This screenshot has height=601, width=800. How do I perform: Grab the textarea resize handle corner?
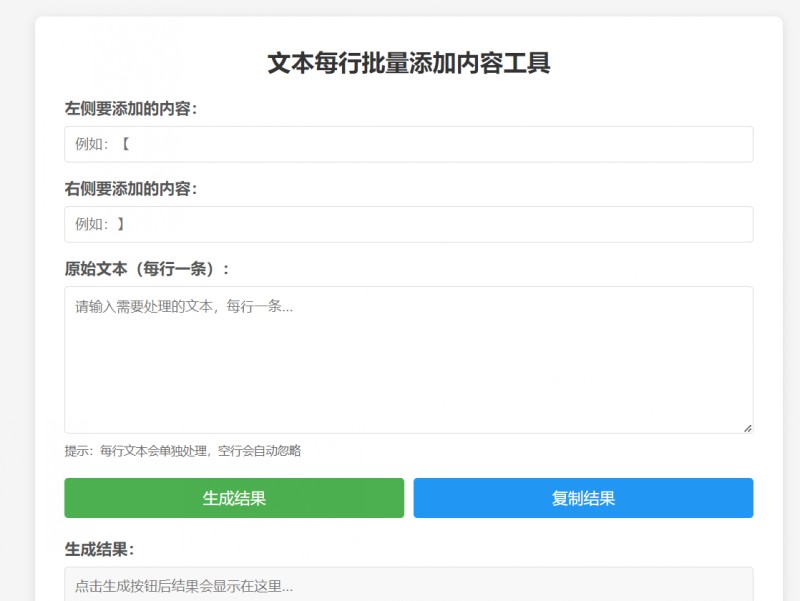[746, 427]
